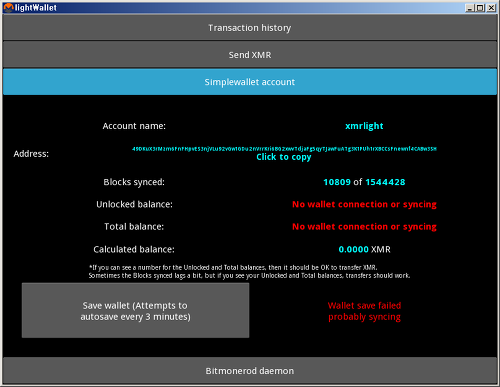Screen dimensions: 500x387
Task: Select the Simplewallet account section
Action: (250, 82)
